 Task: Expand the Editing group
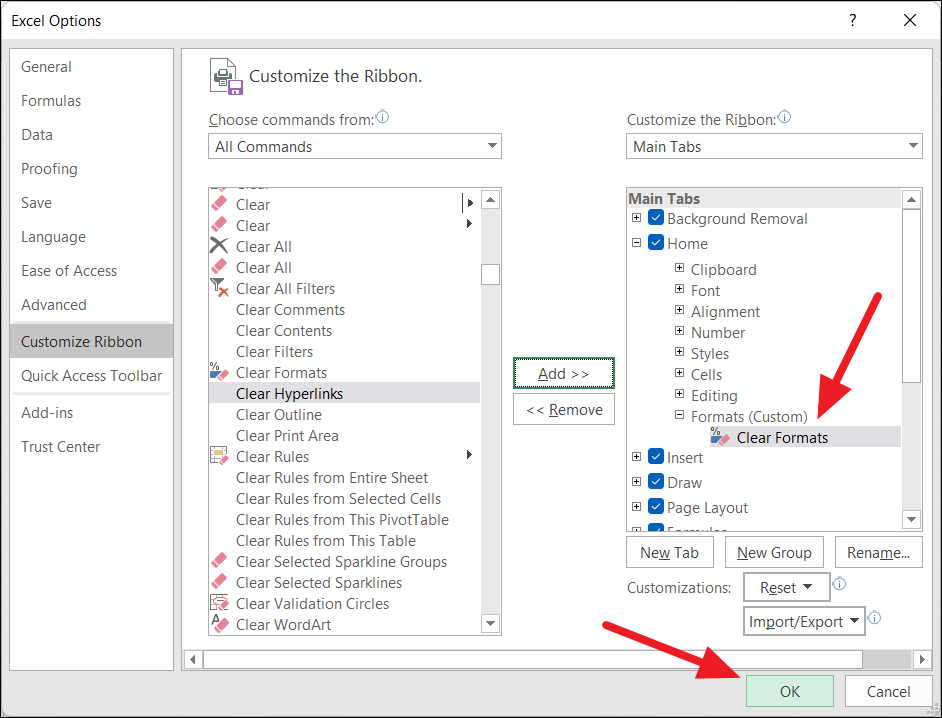[679, 394]
